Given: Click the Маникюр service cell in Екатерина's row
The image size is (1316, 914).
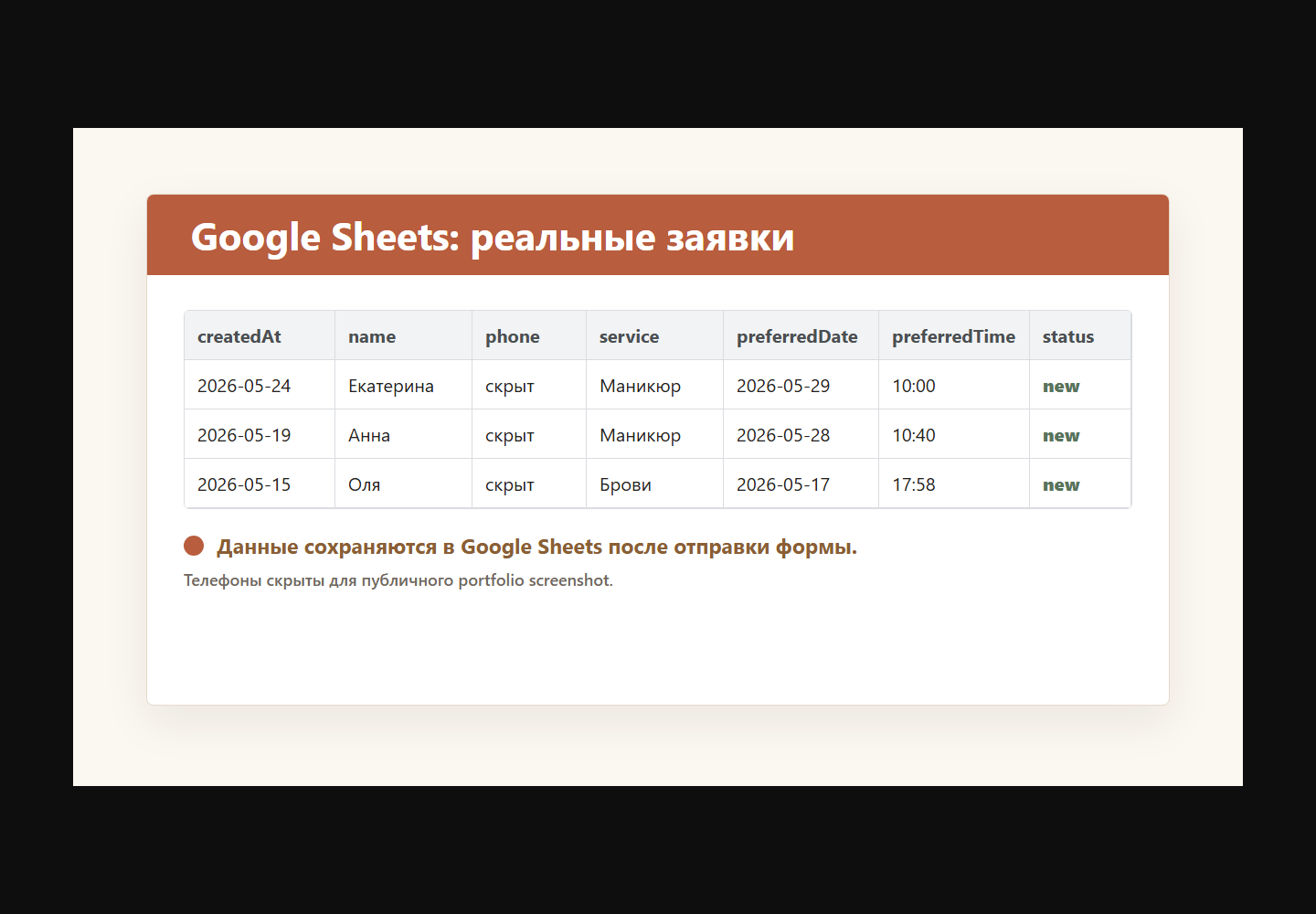Looking at the screenshot, I should [654, 385].
